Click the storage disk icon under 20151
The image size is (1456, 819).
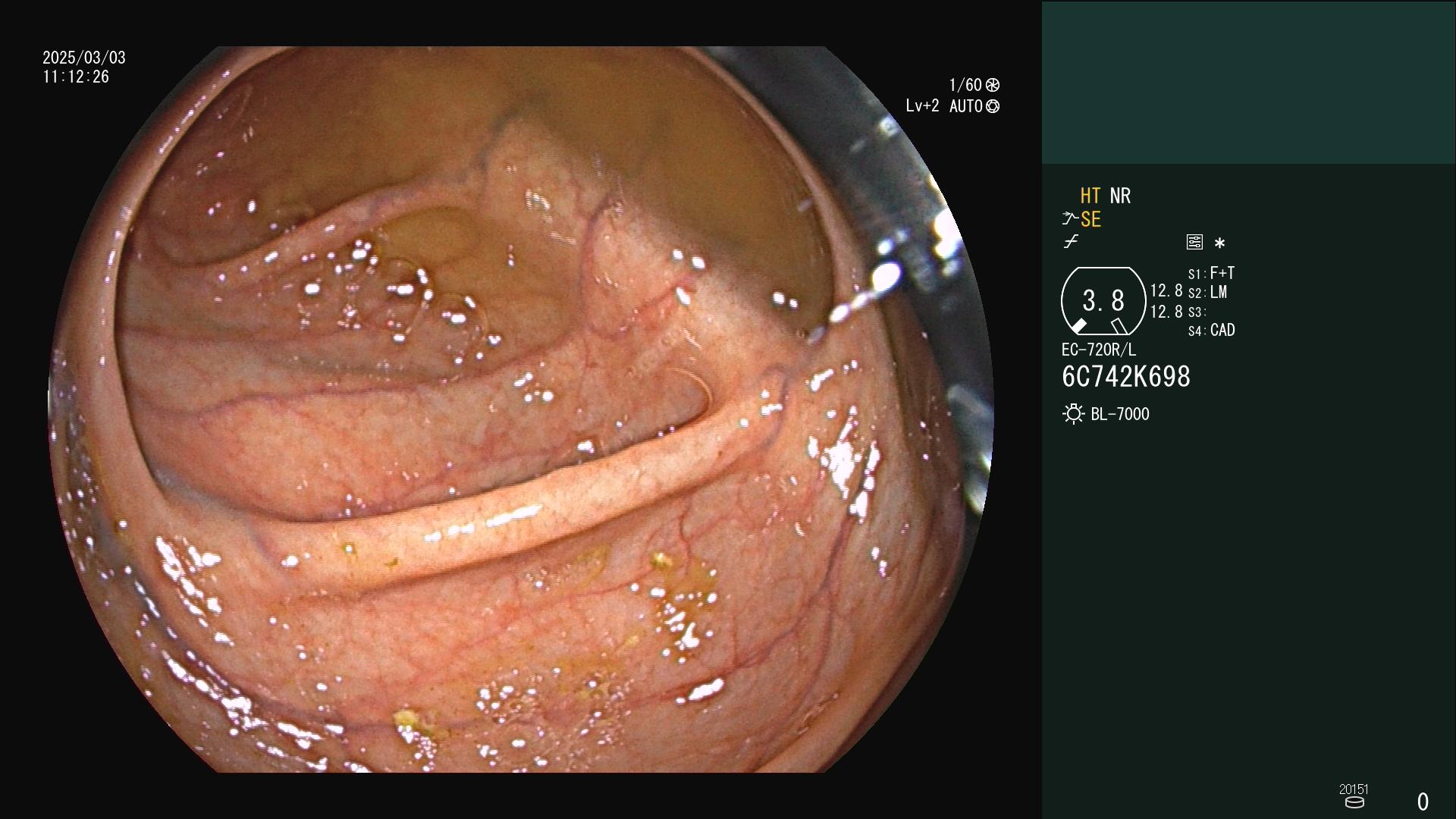1354,802
